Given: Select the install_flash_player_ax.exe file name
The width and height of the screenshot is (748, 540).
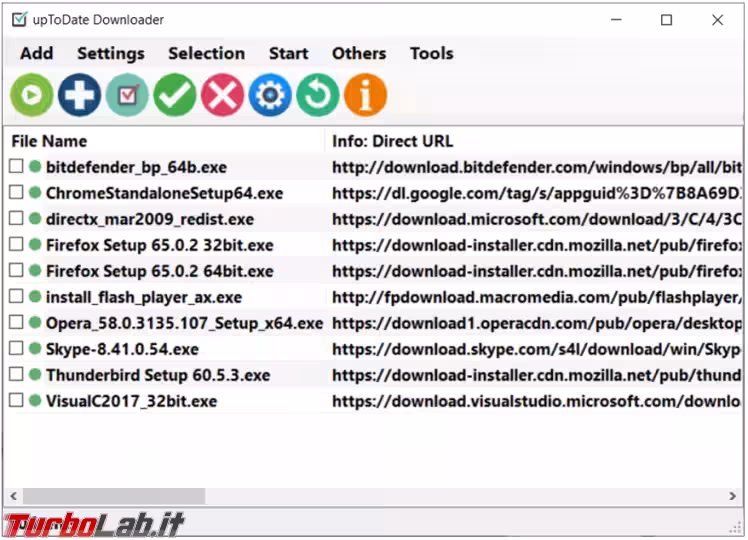Looking at the screenshot, I should 144,297.
